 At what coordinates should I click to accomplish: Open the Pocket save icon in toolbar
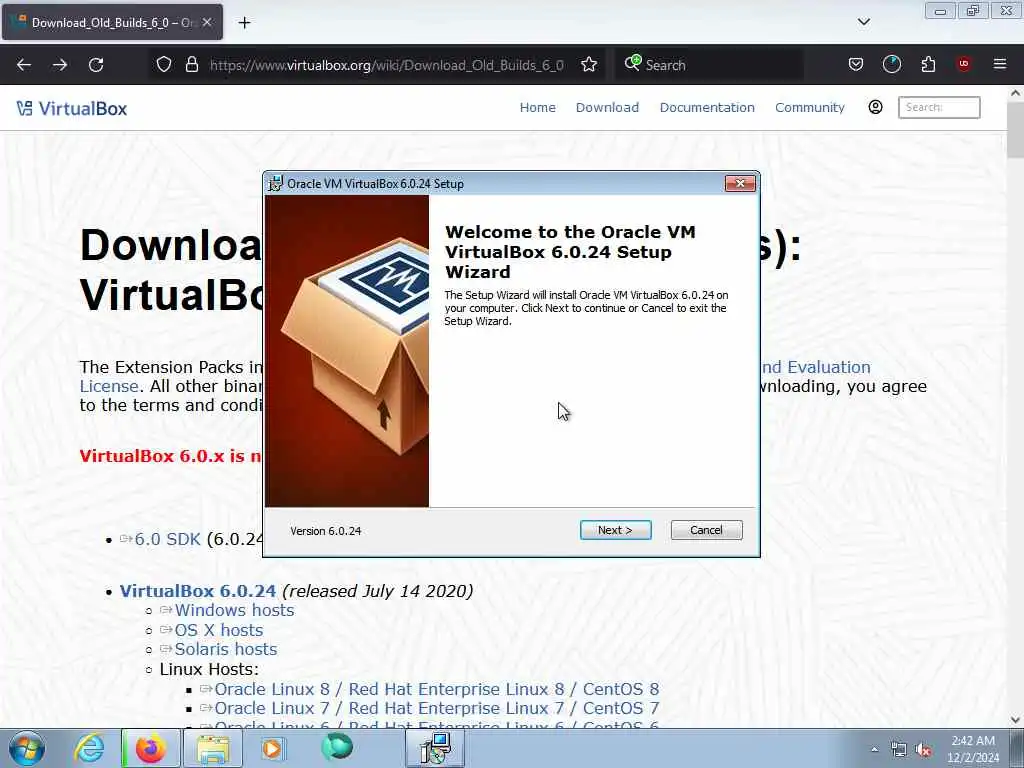coord(856,64)
